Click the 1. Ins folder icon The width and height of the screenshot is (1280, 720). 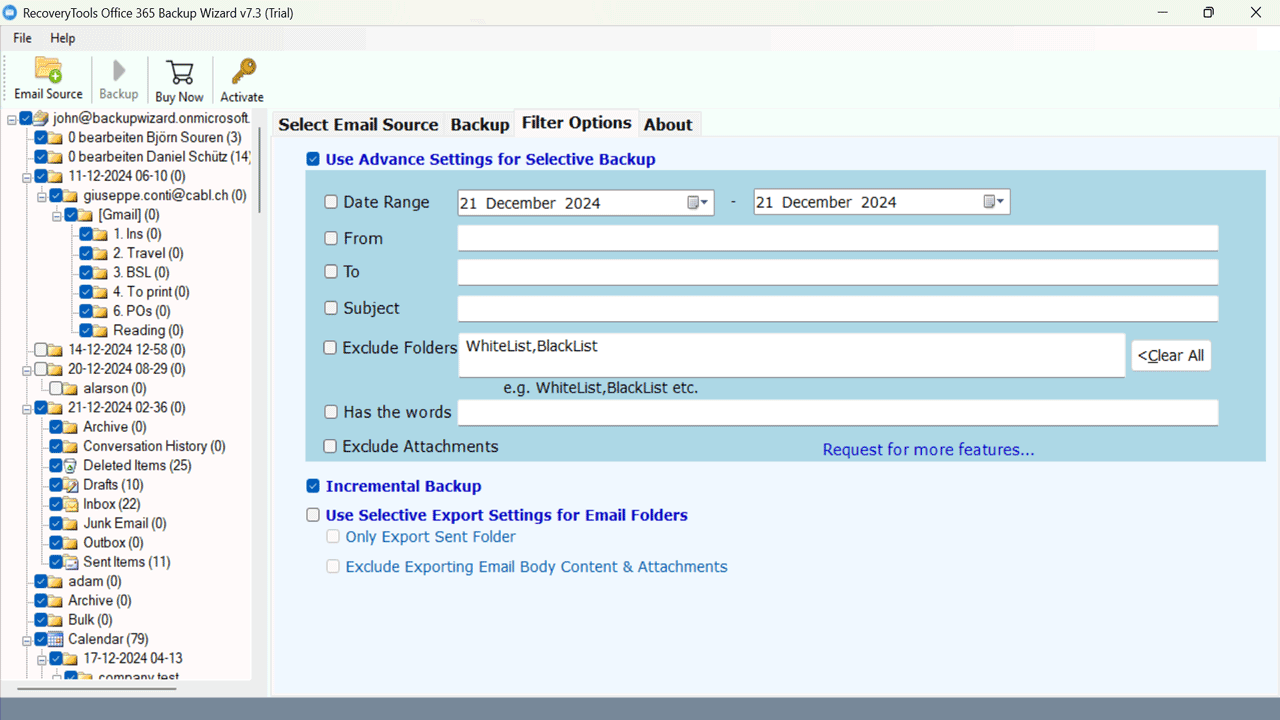[101, 235]
